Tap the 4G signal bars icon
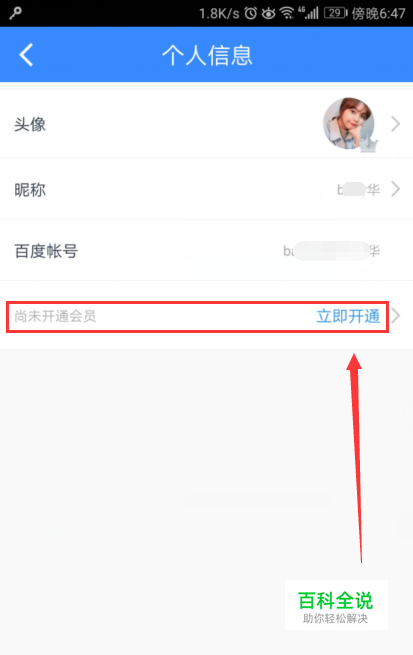 [x=309, y=13]
